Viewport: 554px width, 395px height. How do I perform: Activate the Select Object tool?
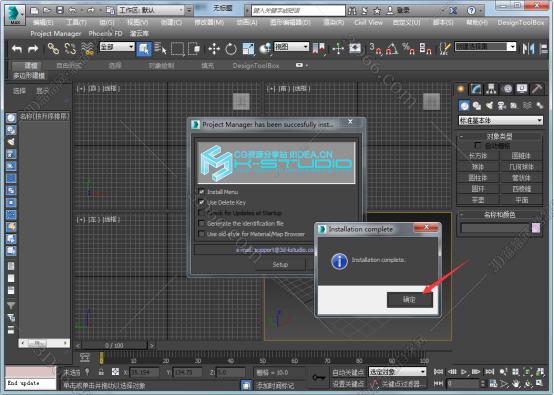coord(144,48)
